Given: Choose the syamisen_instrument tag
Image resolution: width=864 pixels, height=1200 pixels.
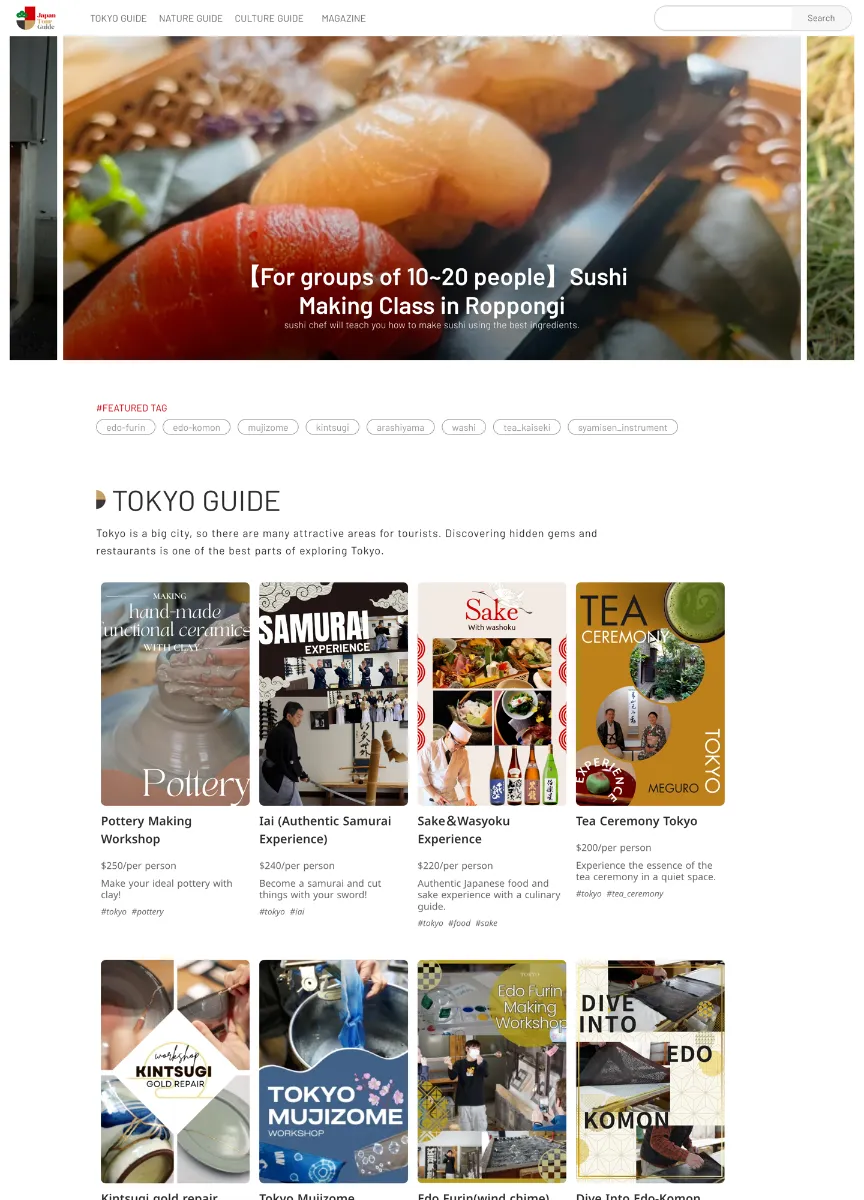Looking at the screenshot, I should 623,427.
